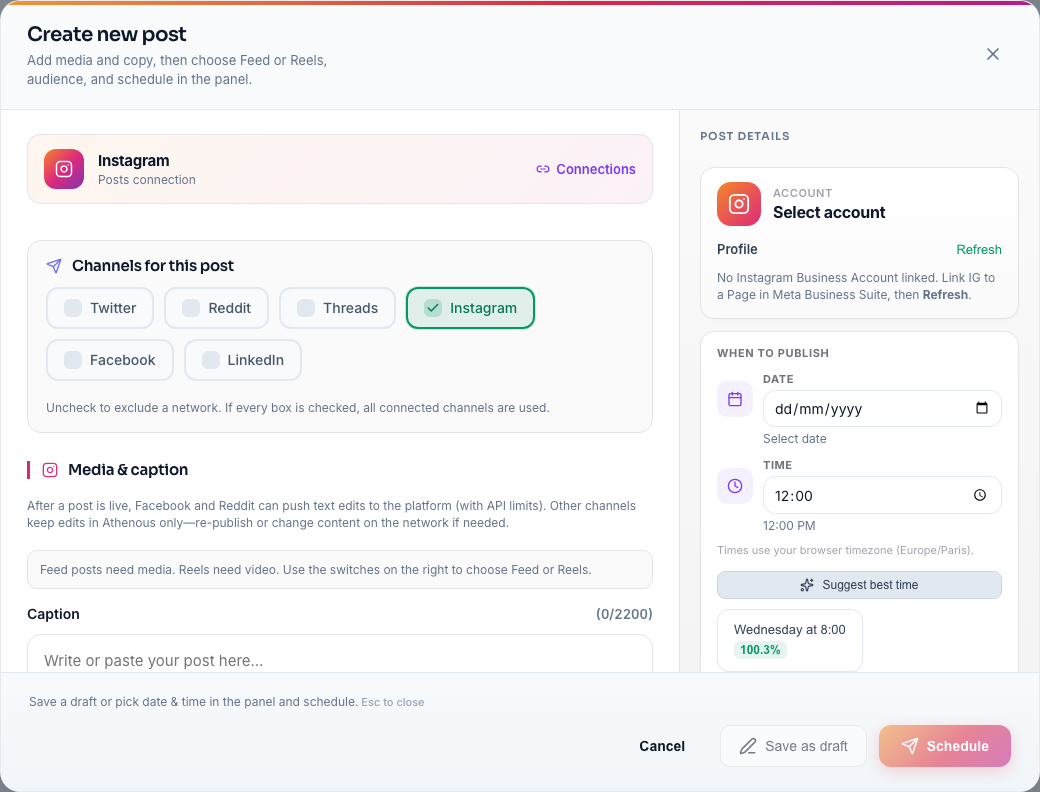
Task: Toggle the Threads channel checkbox
Action: 306,308
